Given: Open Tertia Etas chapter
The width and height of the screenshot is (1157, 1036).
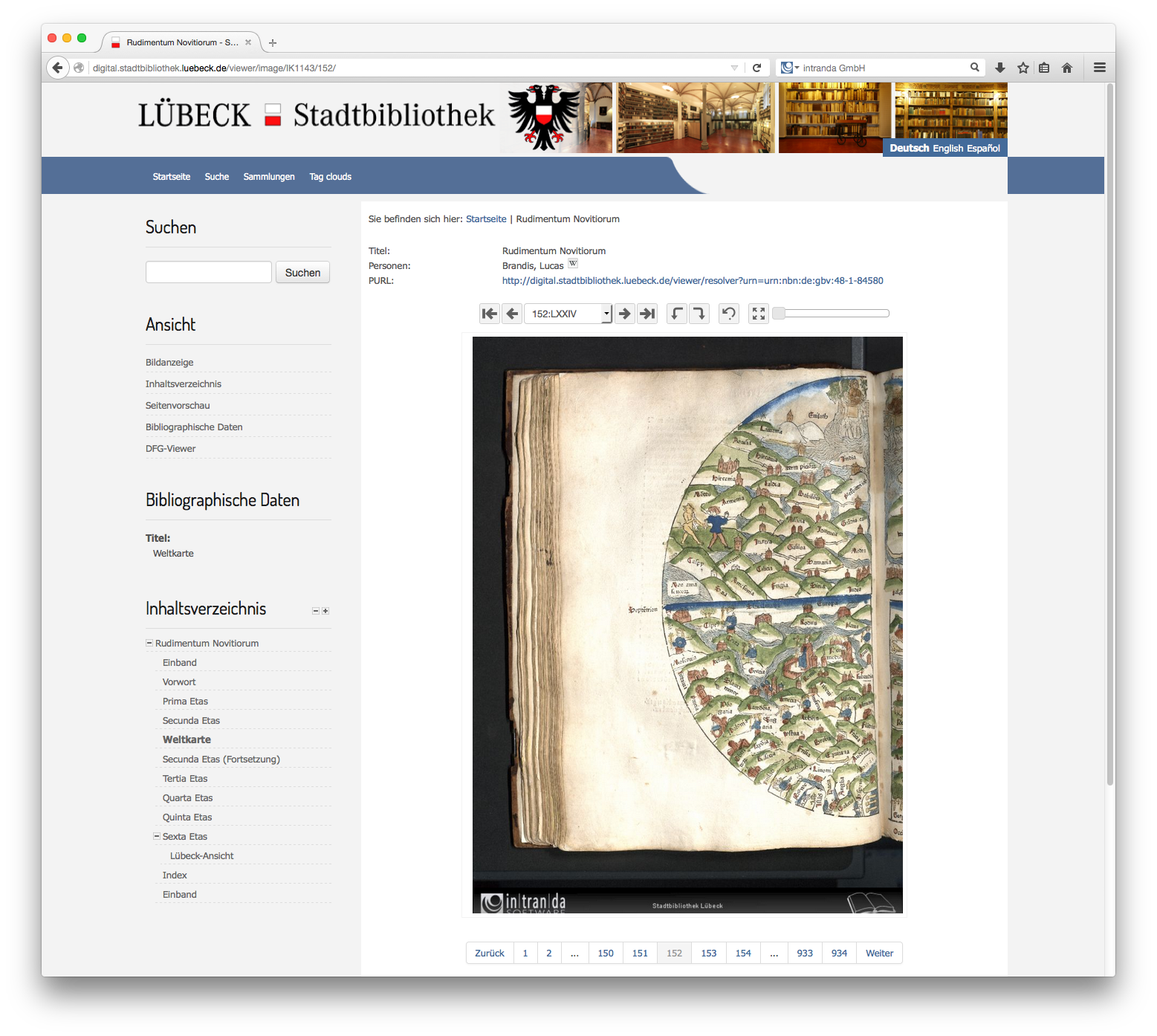Looking at the screenshot, I should tap(185, 779).
